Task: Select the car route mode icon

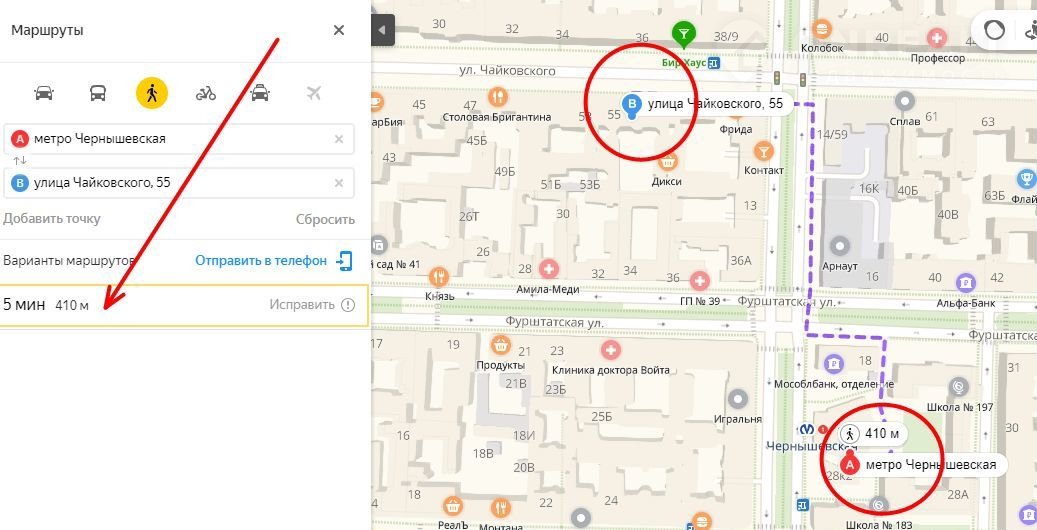Action: [44, 93]
